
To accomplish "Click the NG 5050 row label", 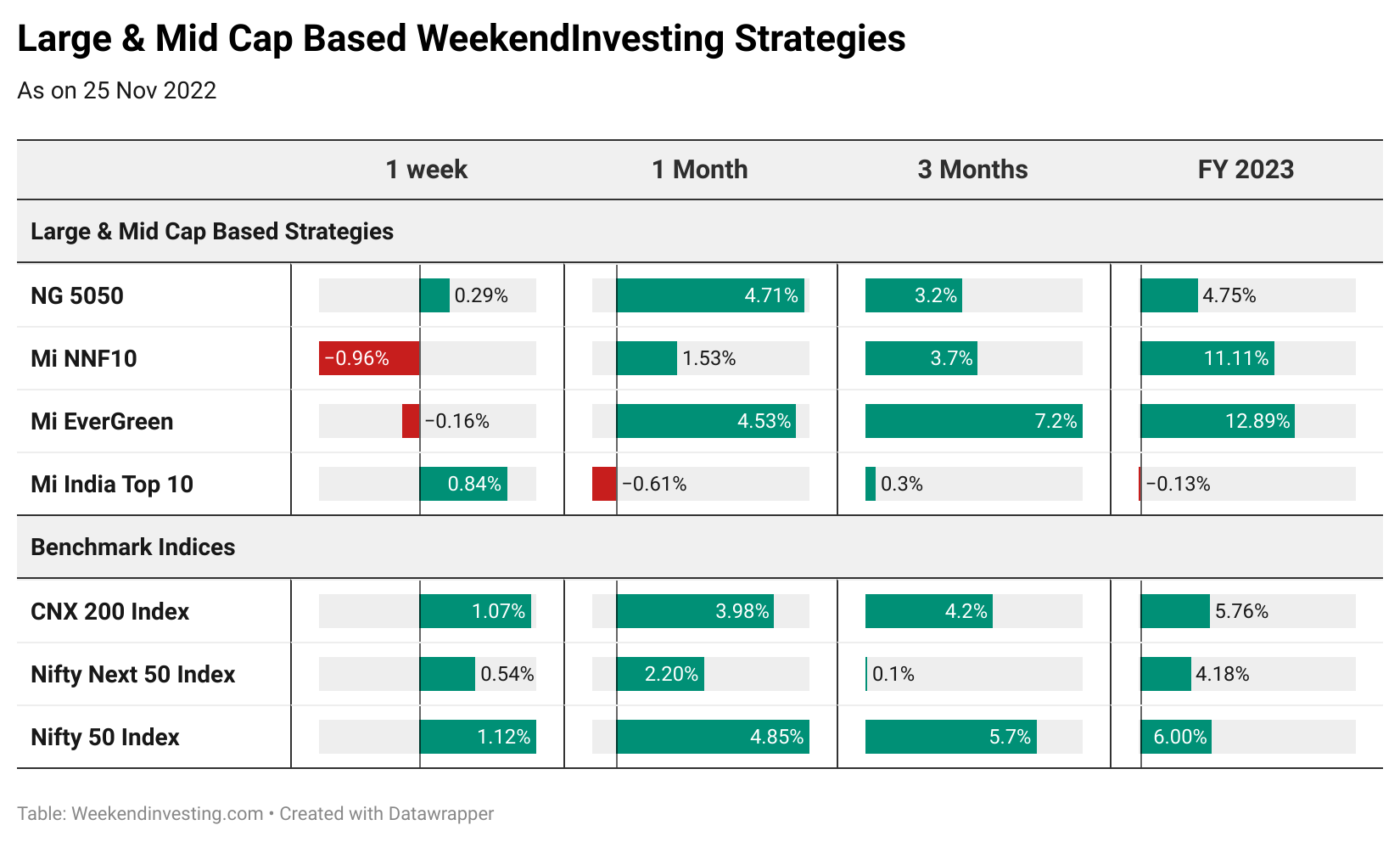I will coord(77,296).
